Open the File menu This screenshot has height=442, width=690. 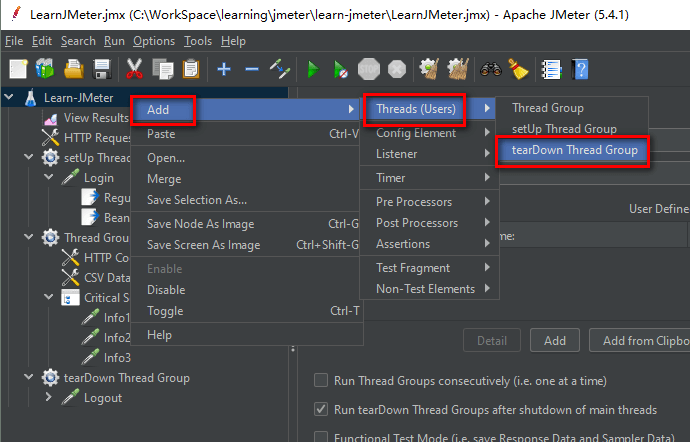[x=14, y=41]
